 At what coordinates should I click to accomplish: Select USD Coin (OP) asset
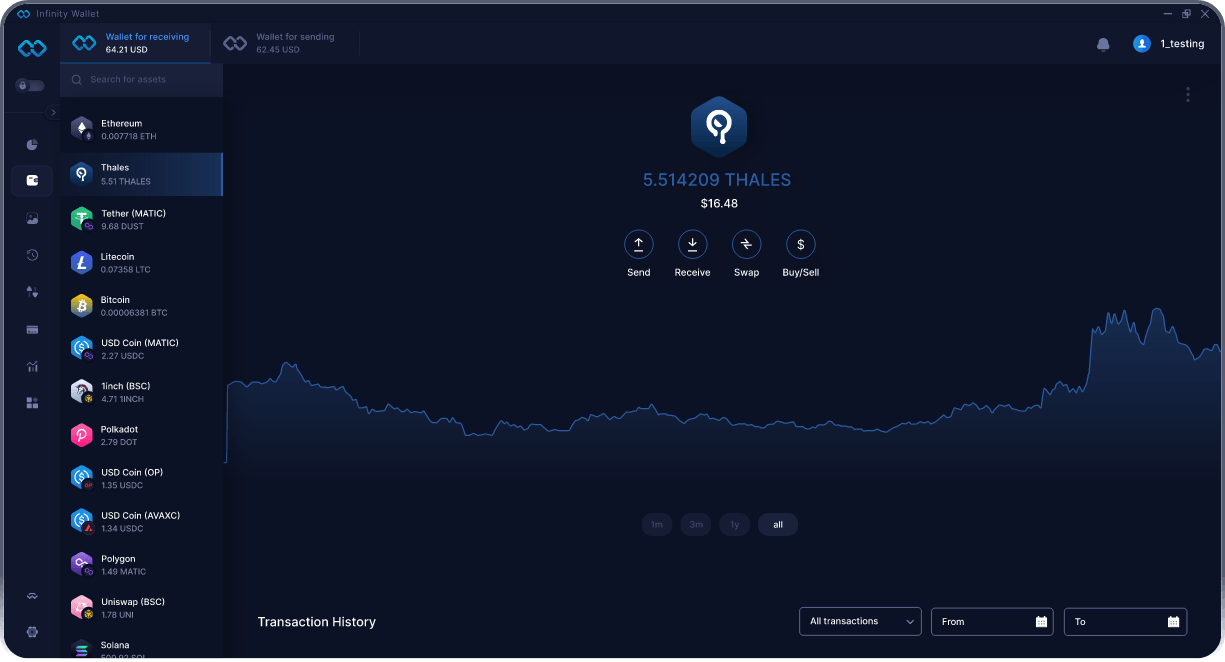142,478
